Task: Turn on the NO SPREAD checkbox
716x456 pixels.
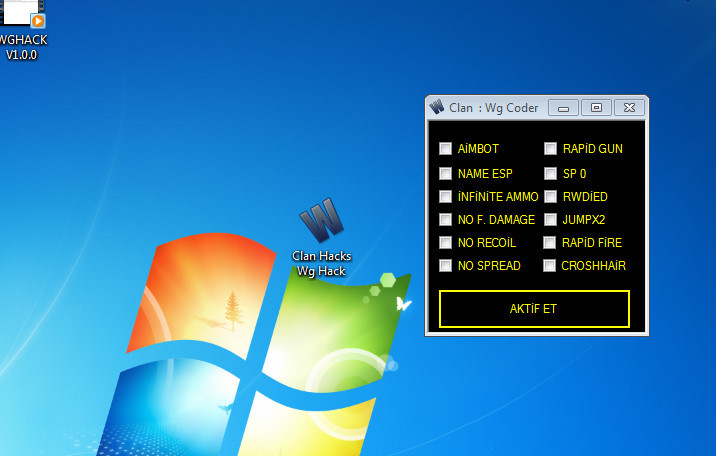Action: pyautogui.click(x=445, y=266)
